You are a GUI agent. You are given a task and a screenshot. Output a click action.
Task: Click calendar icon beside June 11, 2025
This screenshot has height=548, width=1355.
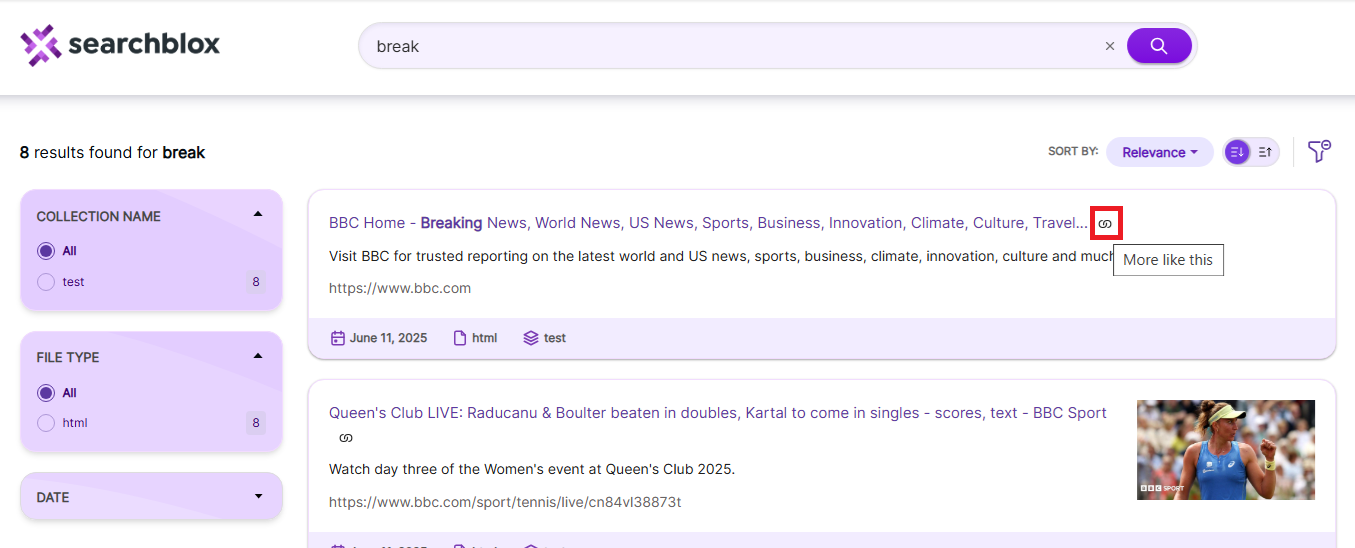tap(338, 338)
